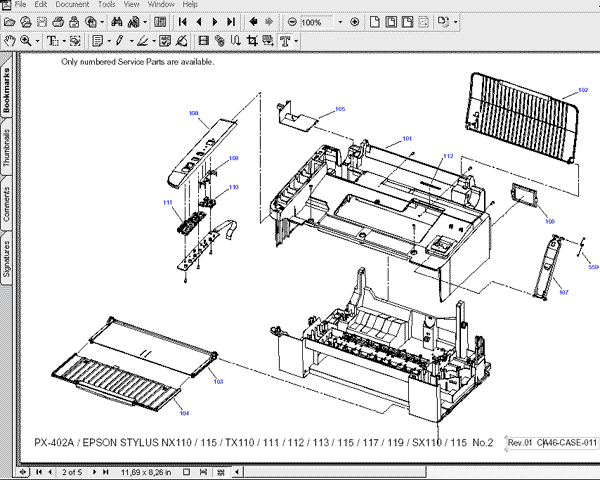Open the View menu

coord(131,4)
